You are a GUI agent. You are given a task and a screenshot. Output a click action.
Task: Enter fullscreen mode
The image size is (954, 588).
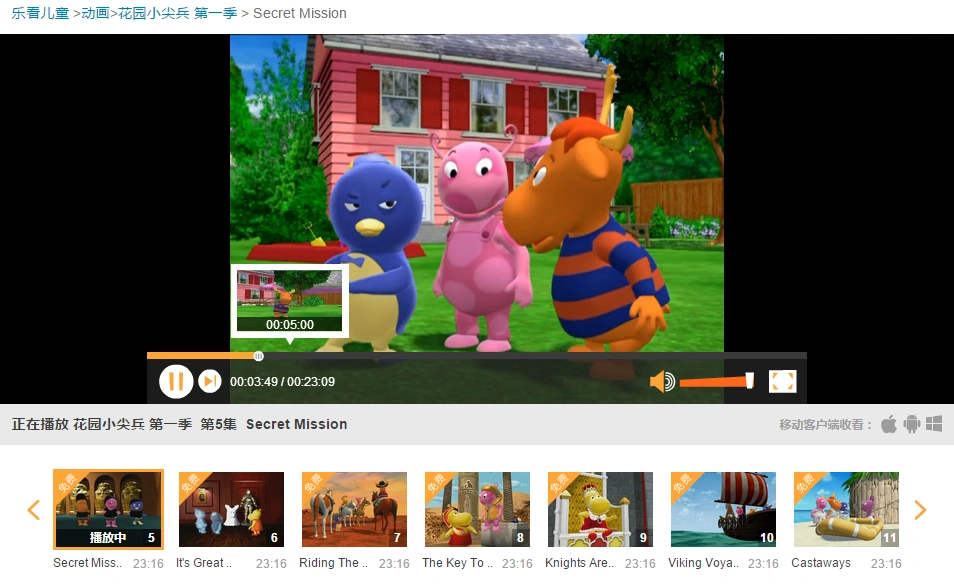pyautogui.click(x=782, y=381)
